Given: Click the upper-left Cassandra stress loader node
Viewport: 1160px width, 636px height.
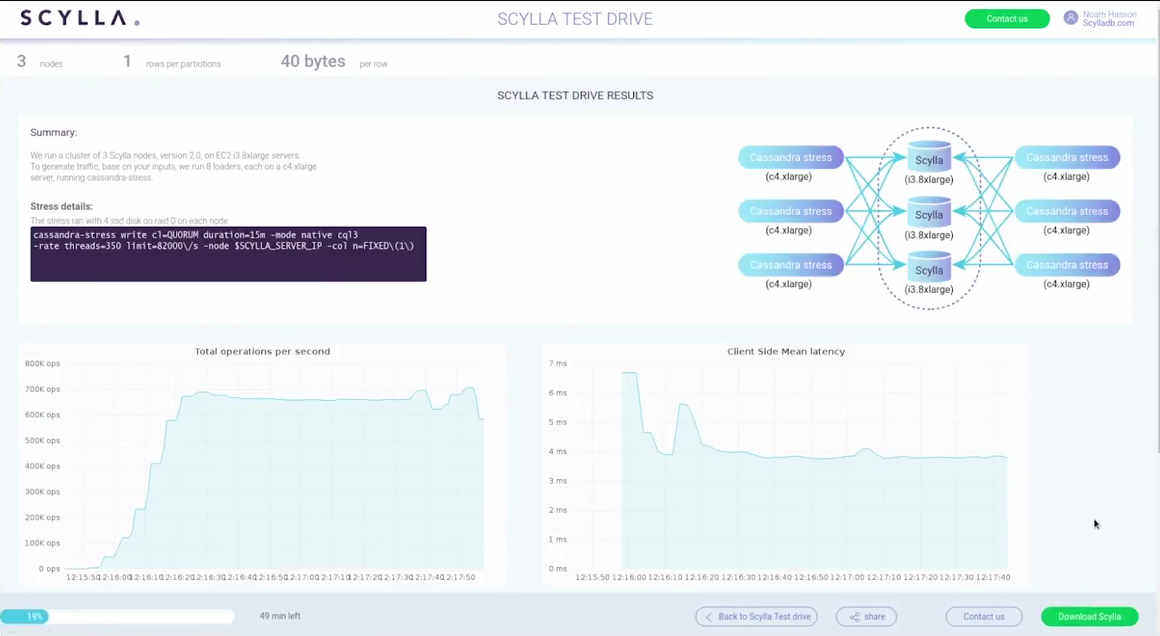Looking at the screenshot, I should point(791,157).
